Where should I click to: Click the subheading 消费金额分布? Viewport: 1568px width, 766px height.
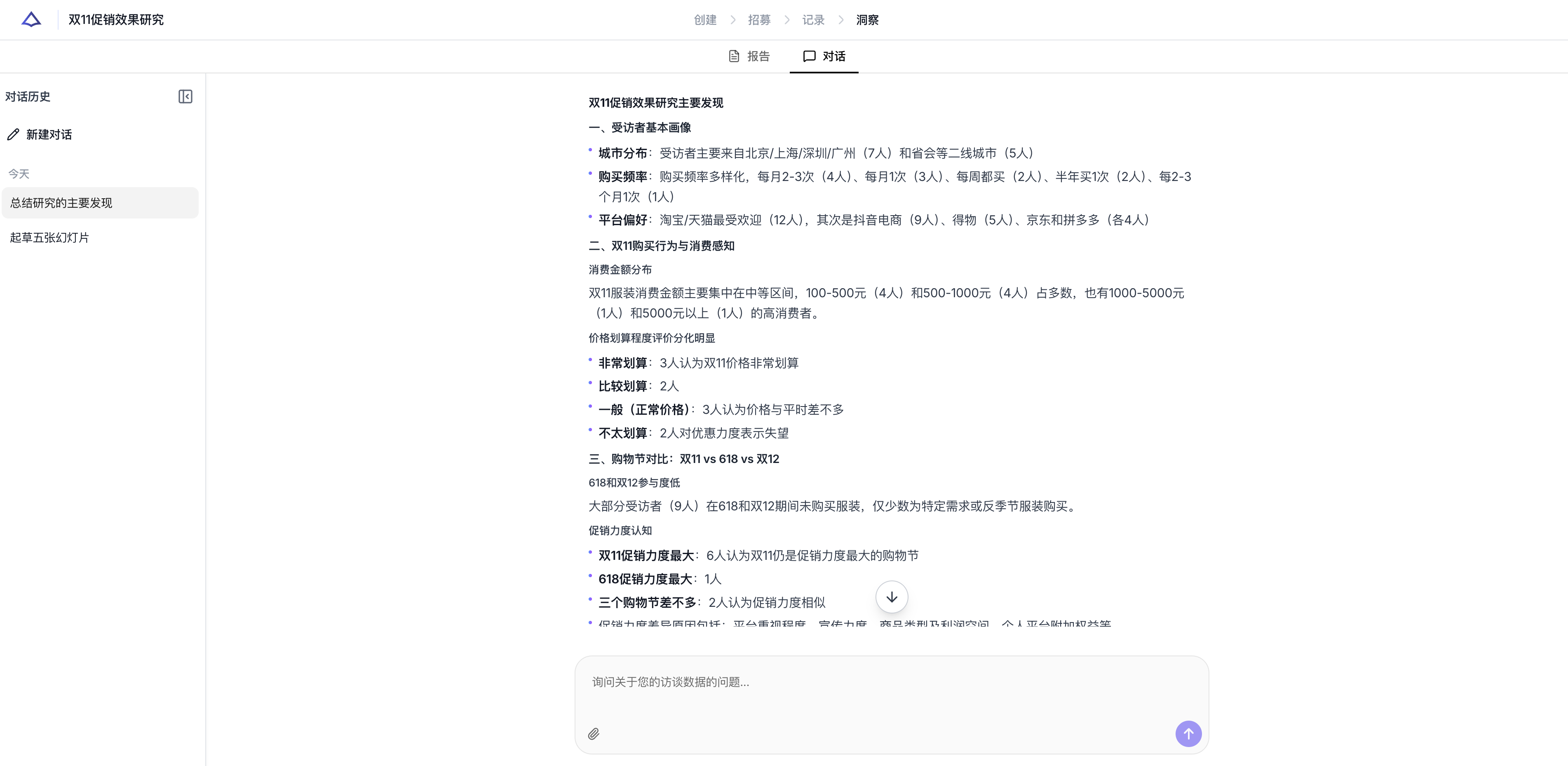click(620, 270)
